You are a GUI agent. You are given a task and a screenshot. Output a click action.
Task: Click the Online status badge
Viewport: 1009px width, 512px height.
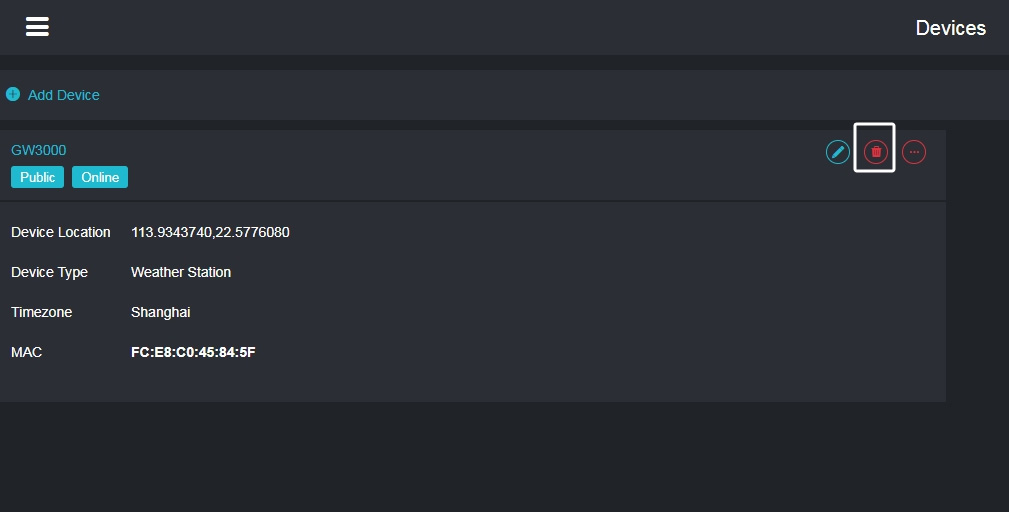click(100, 177)
